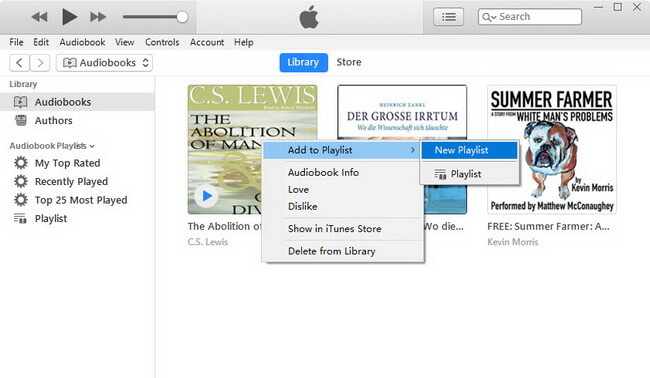Click the Apple logo in header

click(x=309, y=17)
